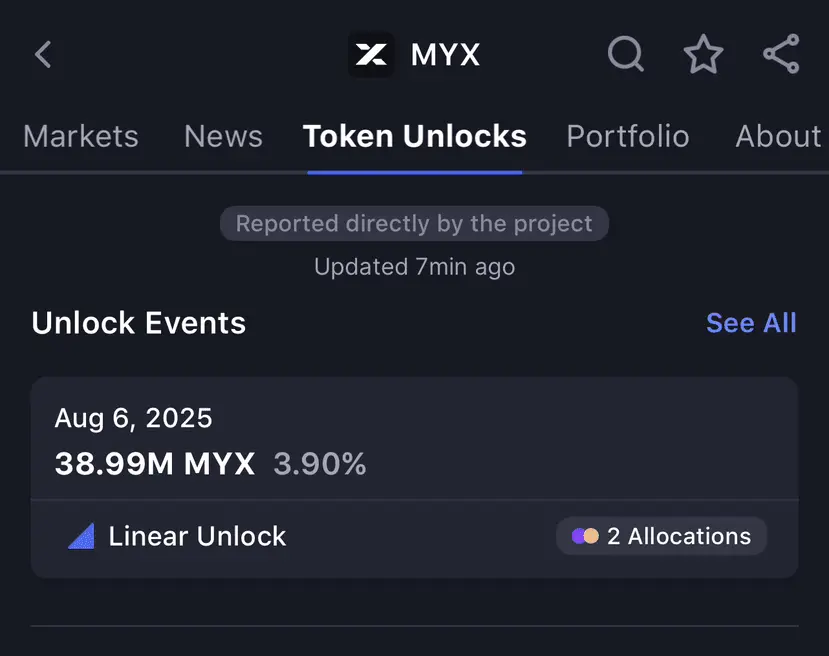Tap the Unlock Events heading
This screenshot has height=656, width=829.
tap(139, 323)
